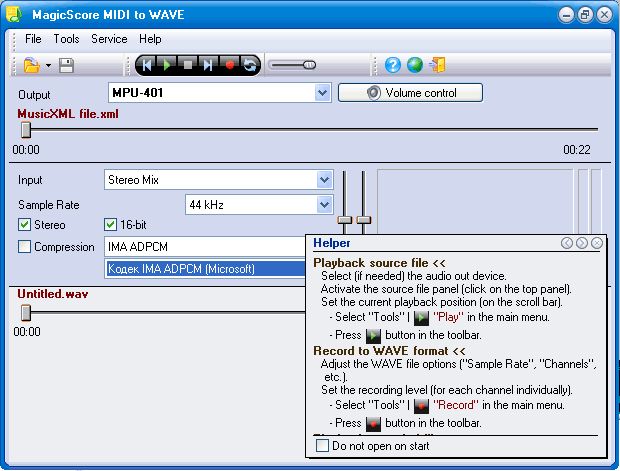Open the Service menu

109,39
